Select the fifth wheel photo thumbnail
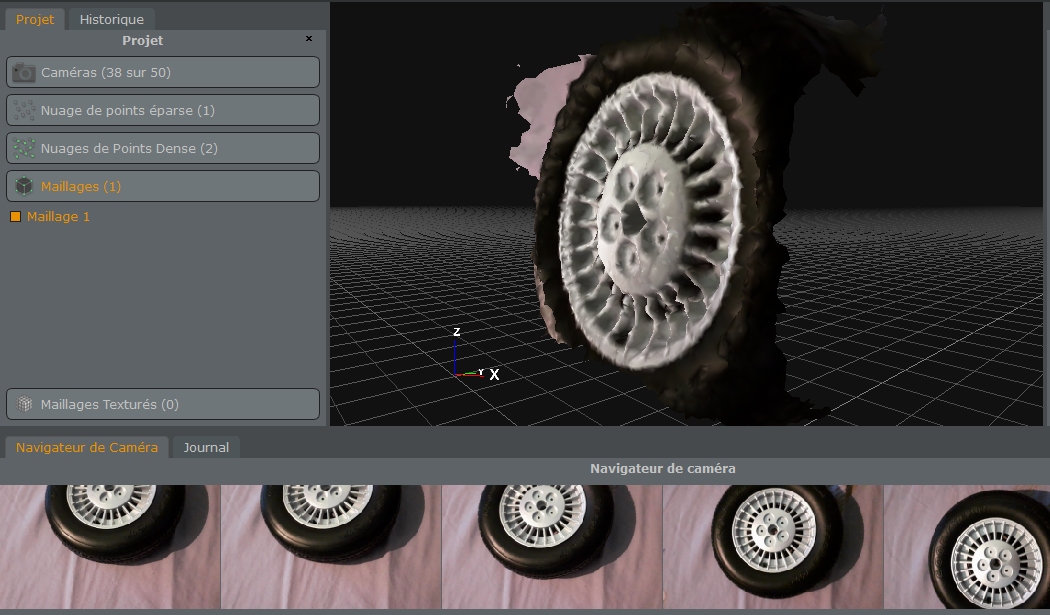This screenshot has width=1050, height=615. [967, 547]
